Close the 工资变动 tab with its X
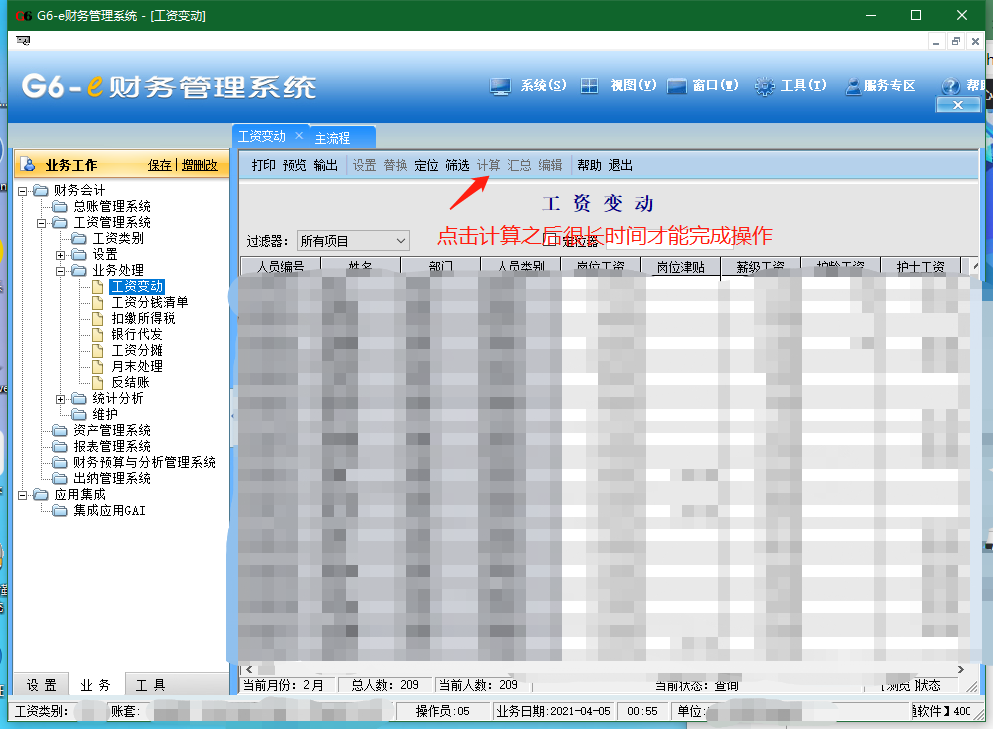The width and height of the screenshot is (993, 729). pyautogui.click(x=299, y=136)
